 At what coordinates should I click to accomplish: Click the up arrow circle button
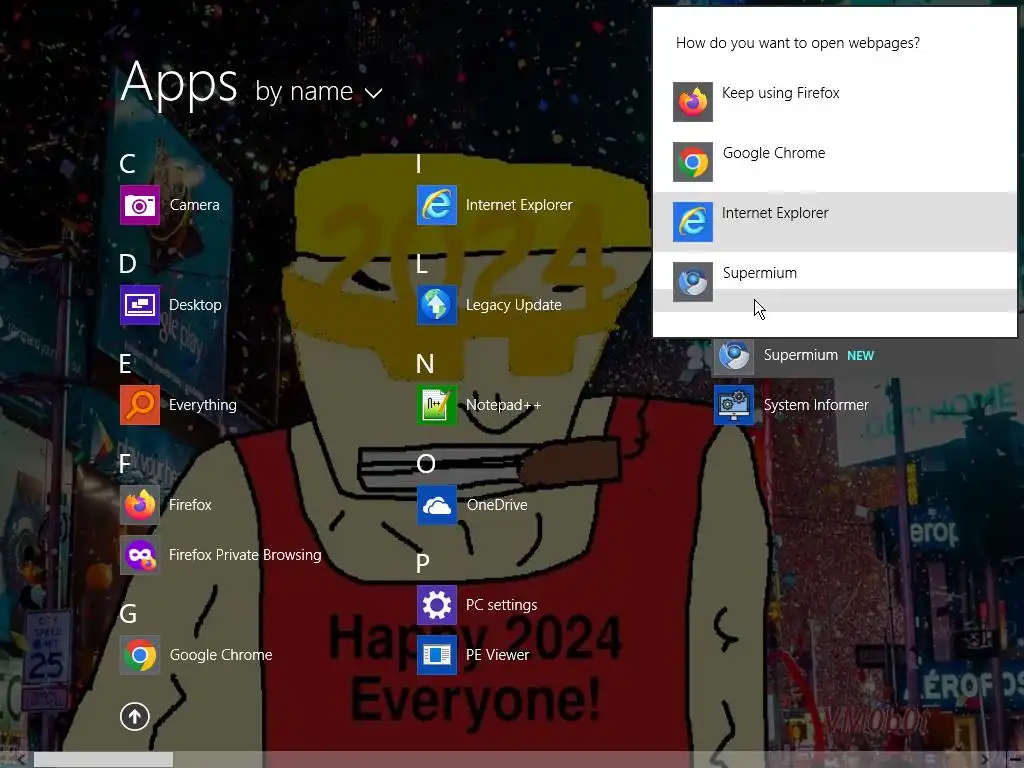tap(135, 716)
